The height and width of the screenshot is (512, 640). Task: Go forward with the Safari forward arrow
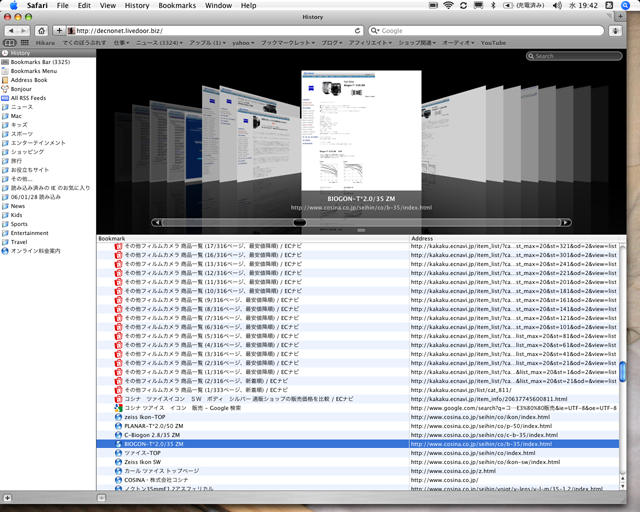pos(24,31)
